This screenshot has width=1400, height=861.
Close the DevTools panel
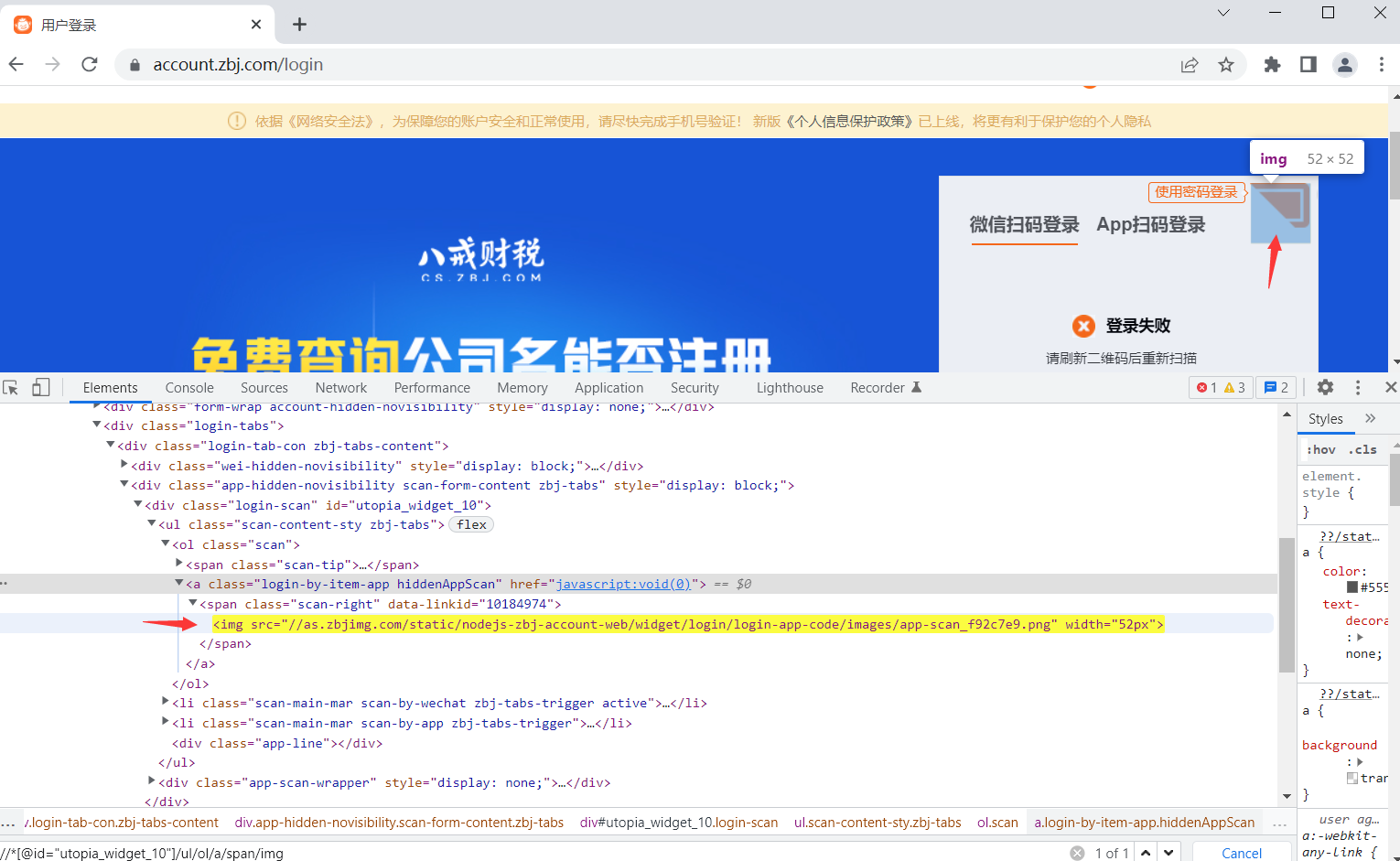coord(1391,387)
